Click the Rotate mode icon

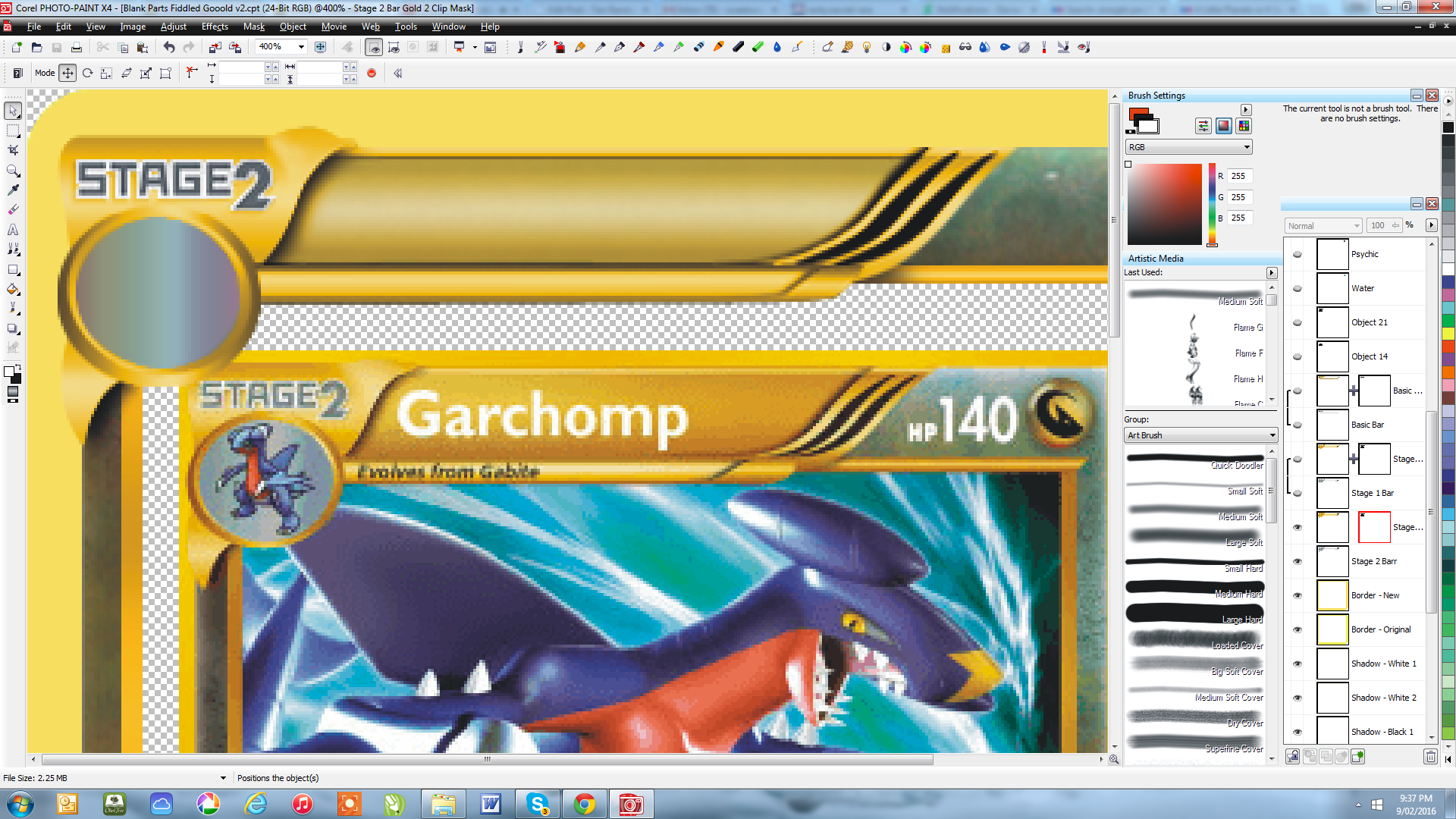pyautogui.click(x=87, y=73)
